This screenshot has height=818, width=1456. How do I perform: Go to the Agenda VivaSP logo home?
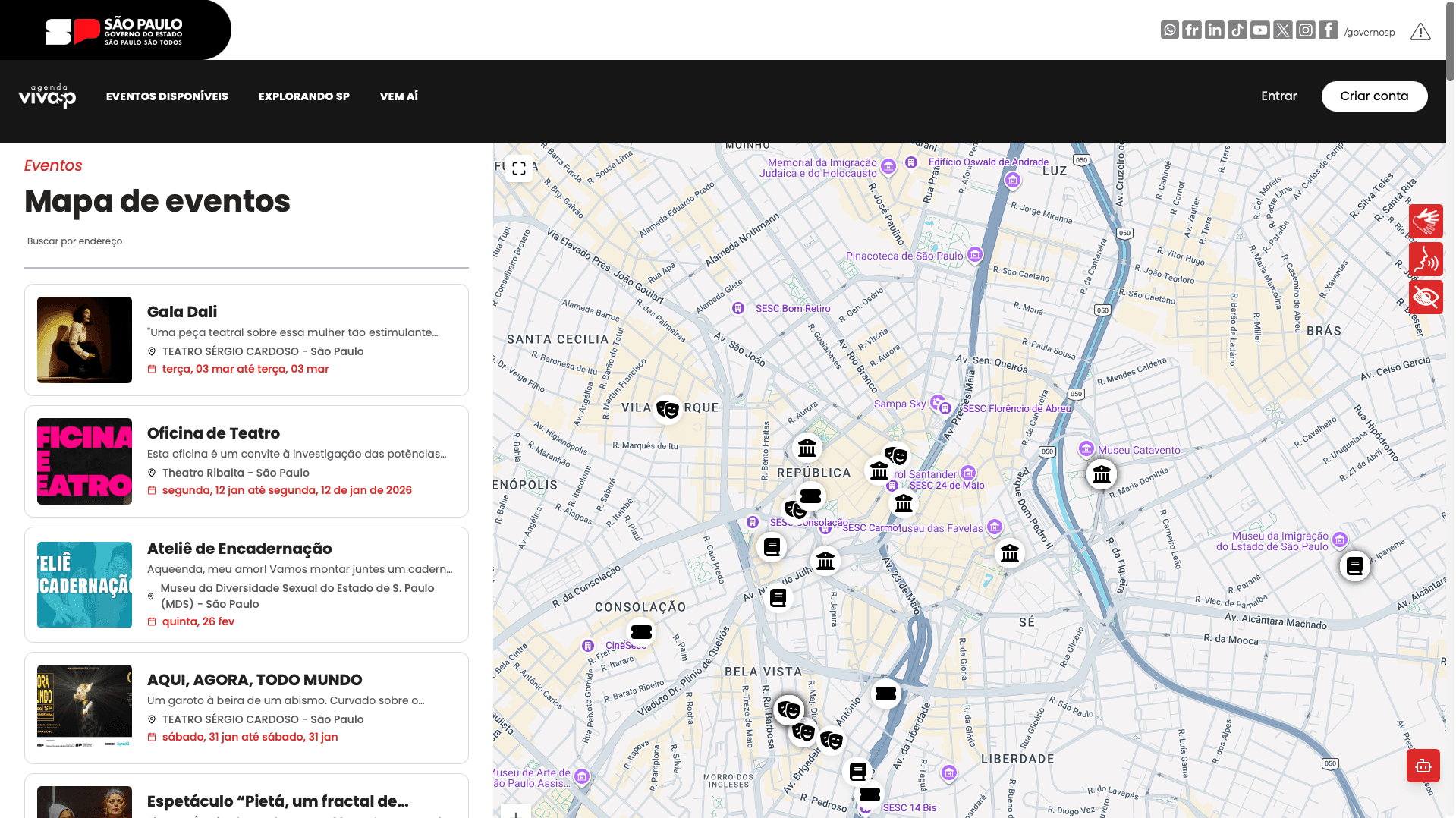47,96
